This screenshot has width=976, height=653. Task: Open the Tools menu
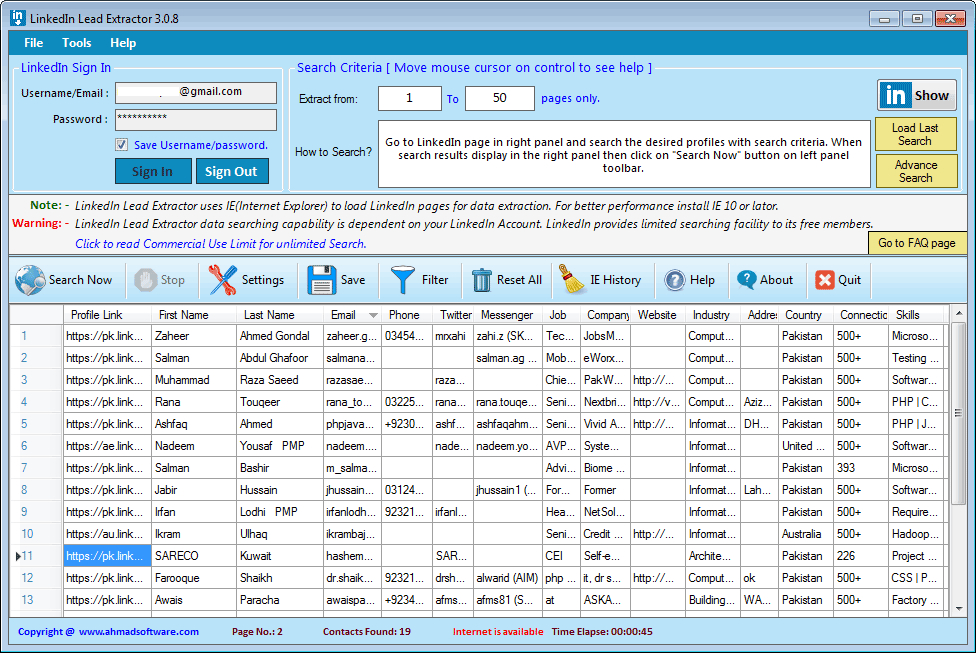(x=77, y=43)
